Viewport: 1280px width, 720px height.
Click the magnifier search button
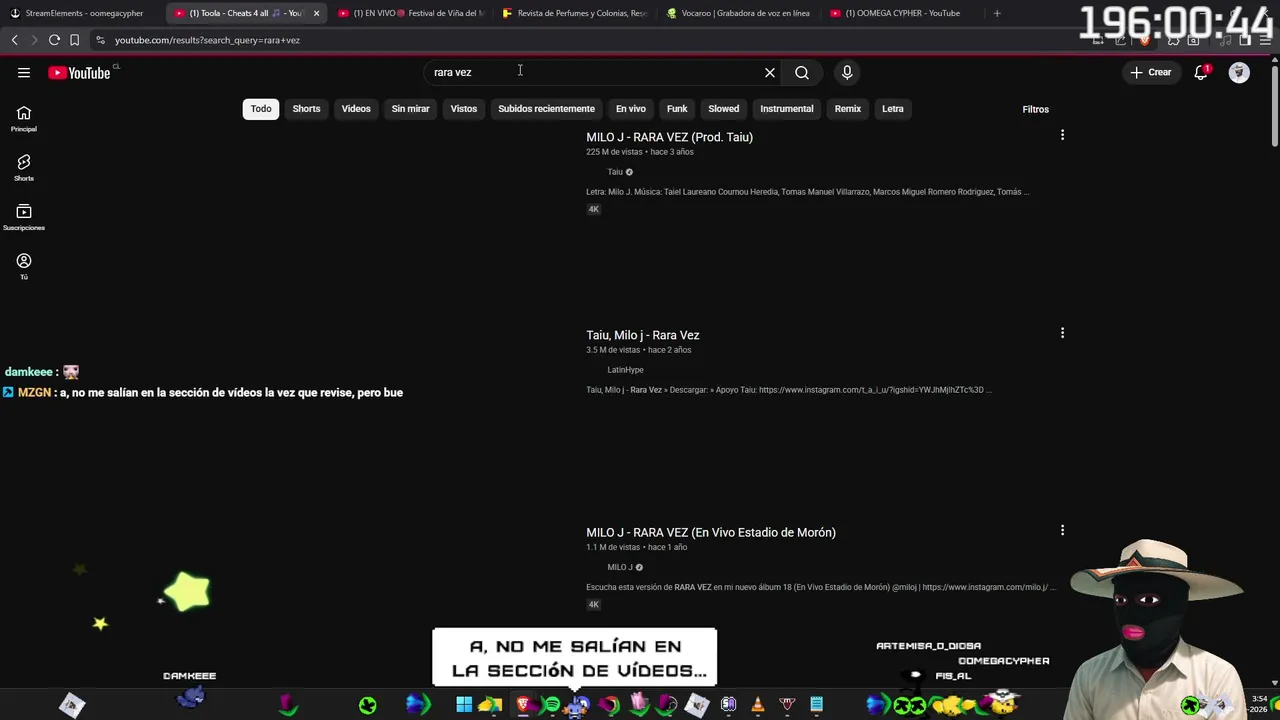[802, 72]
